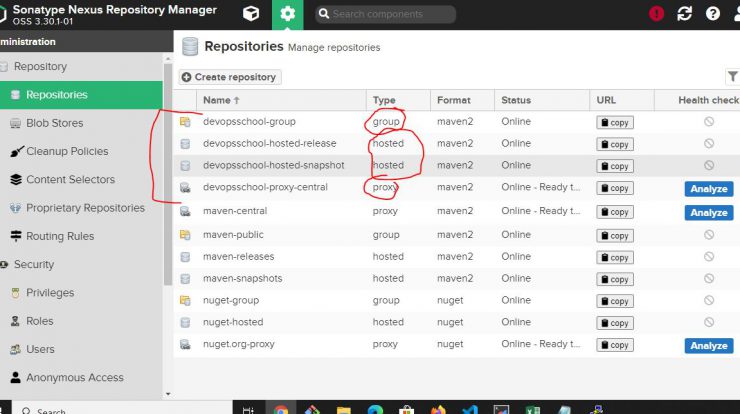Open File Explorer from the taskbar
The width and height of the screenshot is (740, 414).
[344, 409]
